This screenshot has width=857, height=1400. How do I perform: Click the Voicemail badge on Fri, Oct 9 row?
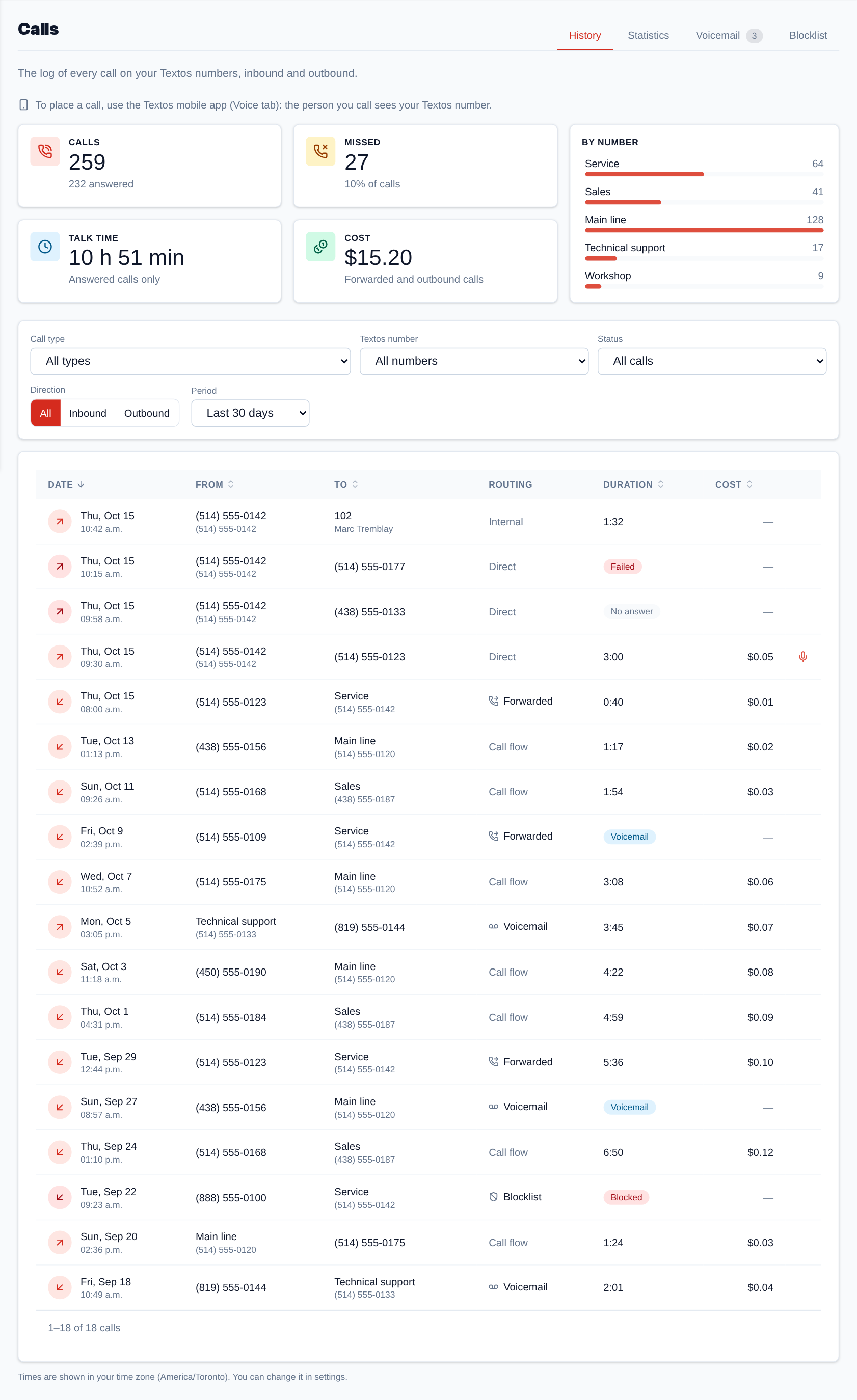tap(629, 837)
